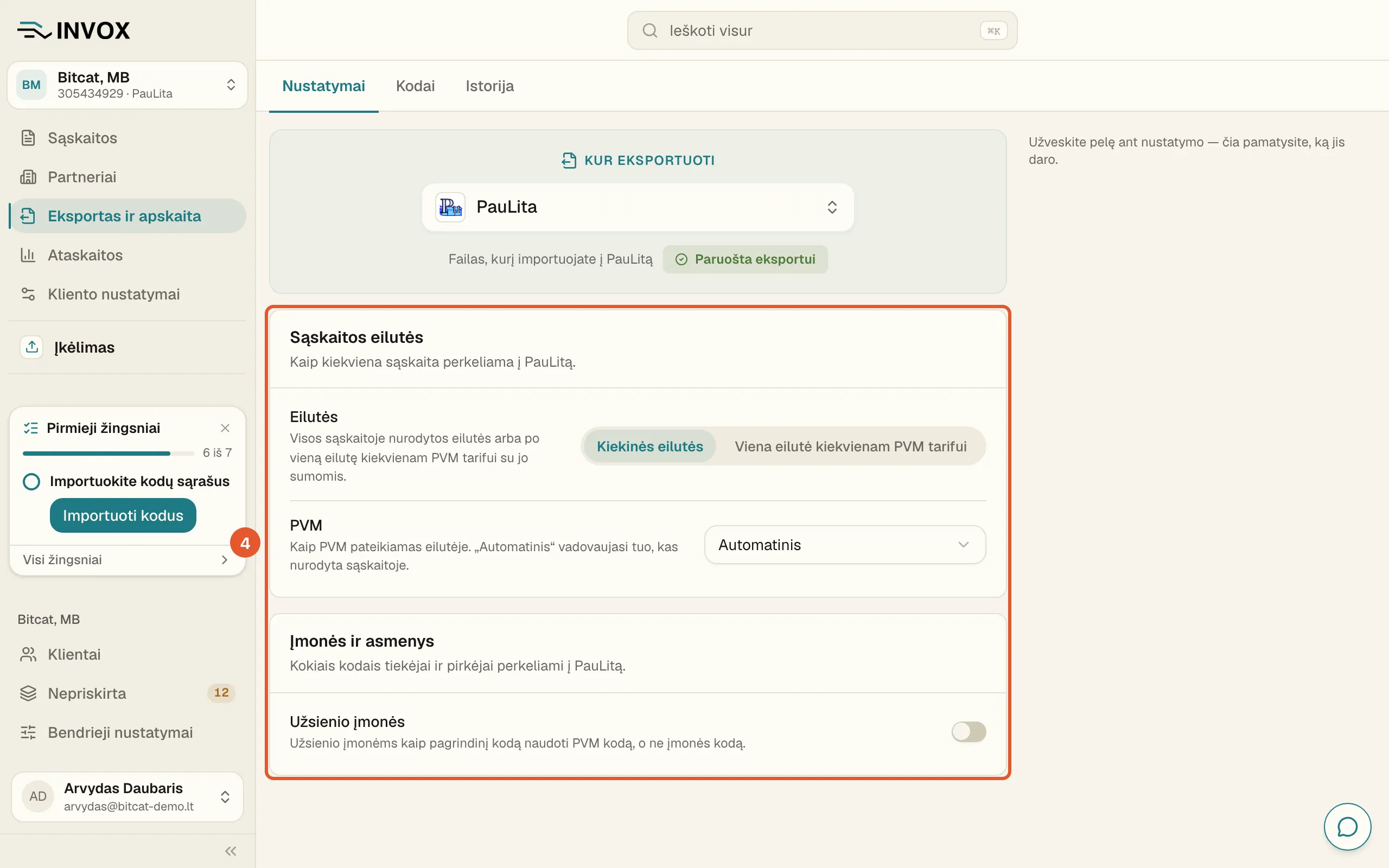Viewport: 1389px width, 868px height.
Task: Click the Nepriskirta badge showing 12
Action: pyautogui.click(x=221, y=692)
